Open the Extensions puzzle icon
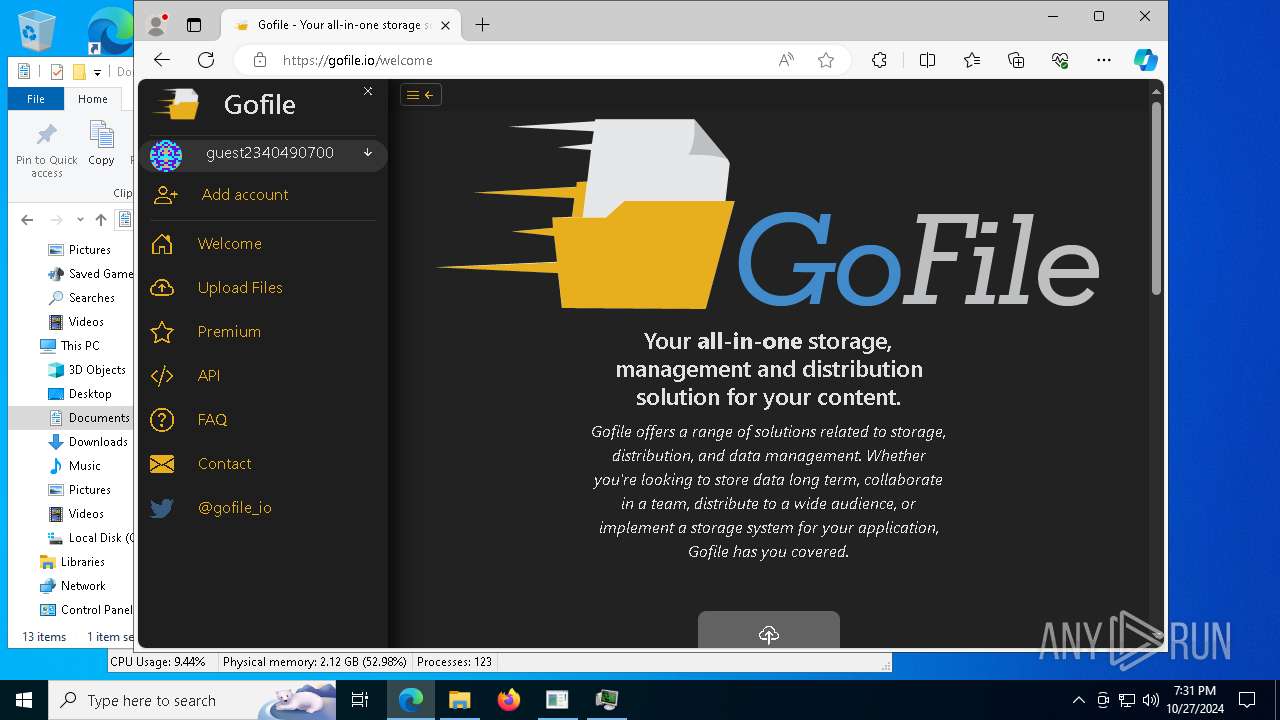 (879, 60)
